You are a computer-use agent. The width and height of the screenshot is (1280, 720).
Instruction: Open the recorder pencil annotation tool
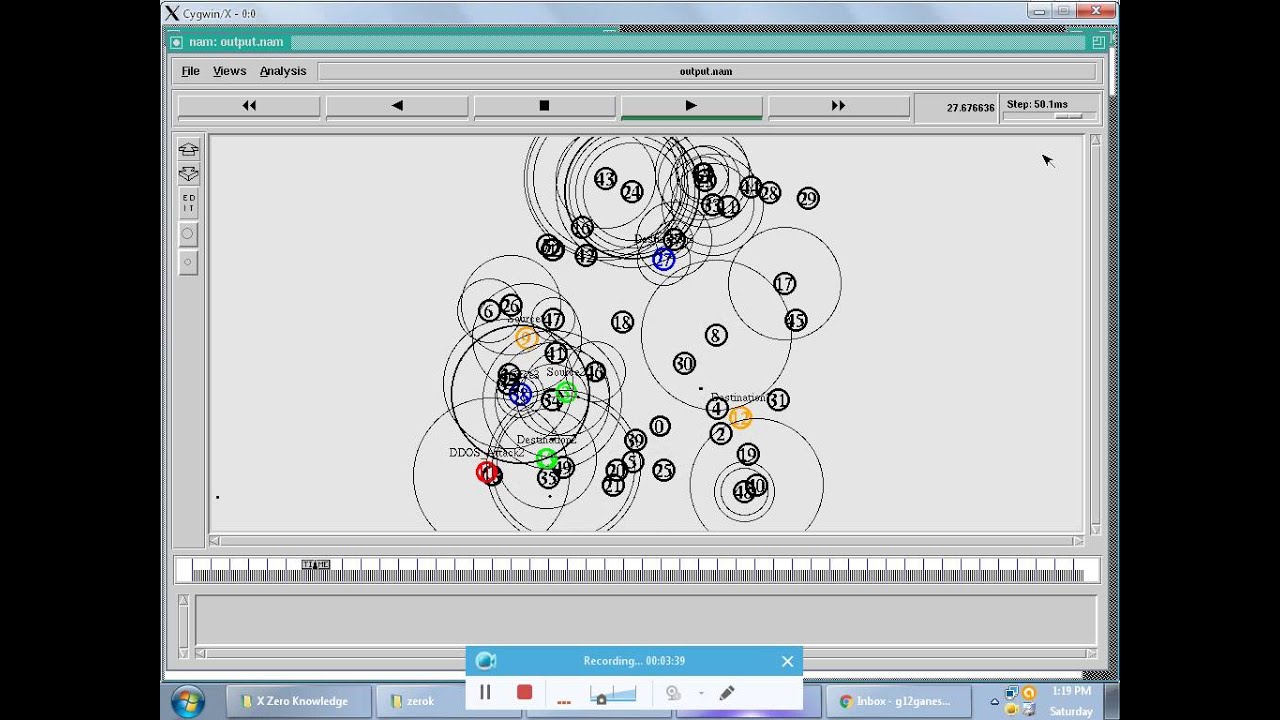727,693
